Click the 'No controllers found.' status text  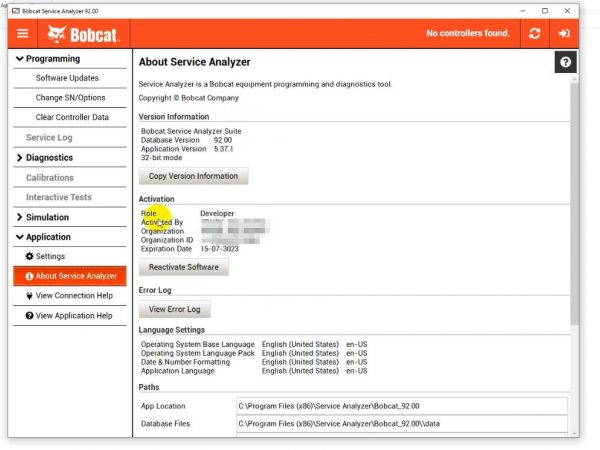click(468, 33)
